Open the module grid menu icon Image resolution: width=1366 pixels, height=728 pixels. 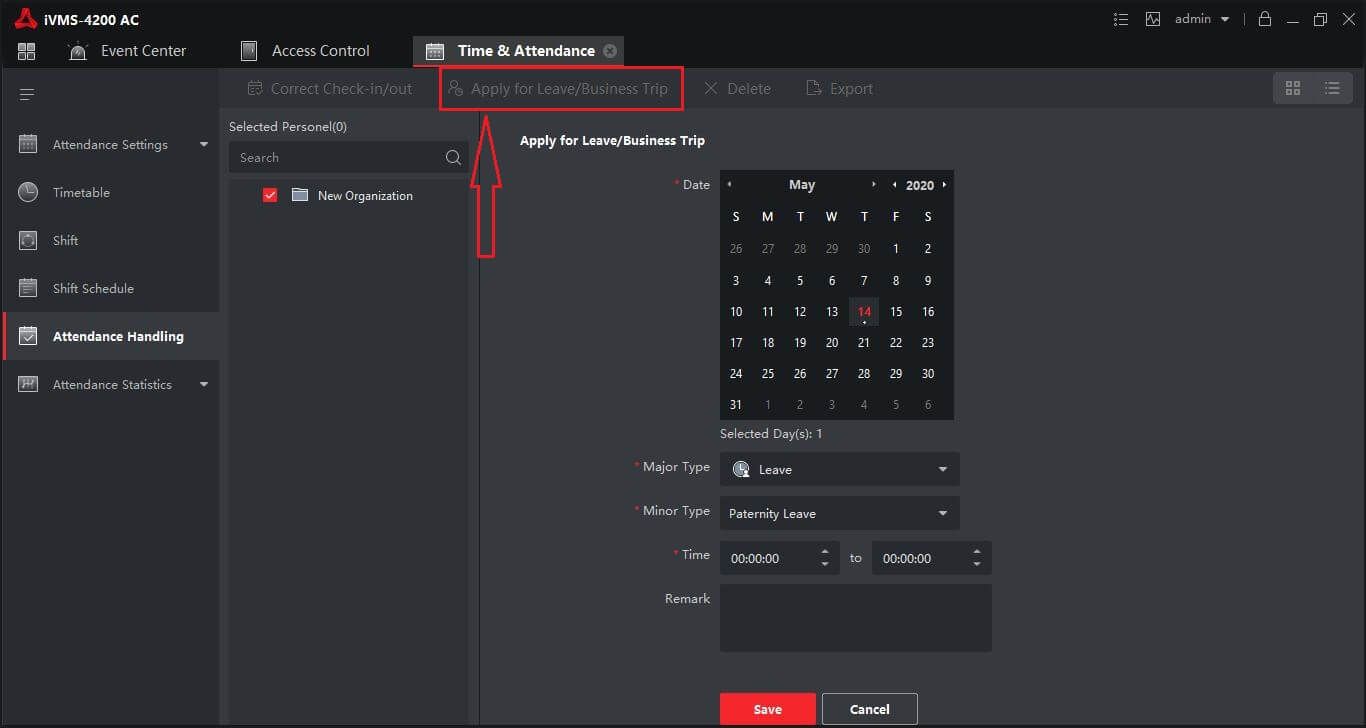[27, 51]
